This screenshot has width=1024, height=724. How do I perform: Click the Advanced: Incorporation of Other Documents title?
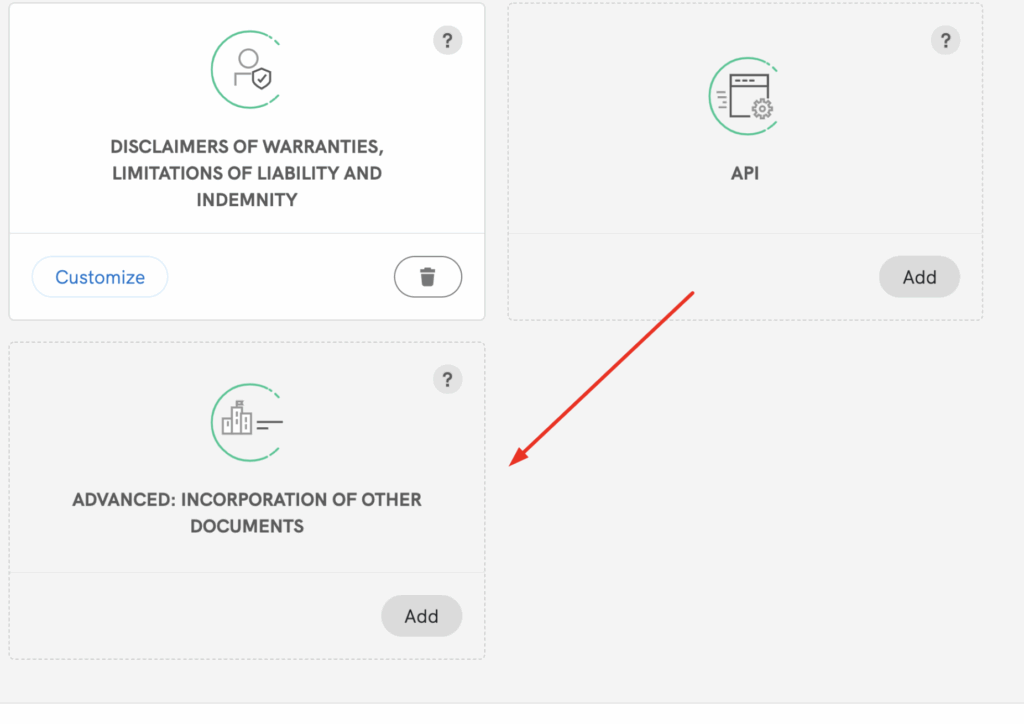pyautogui.click(x=247, y=512)
